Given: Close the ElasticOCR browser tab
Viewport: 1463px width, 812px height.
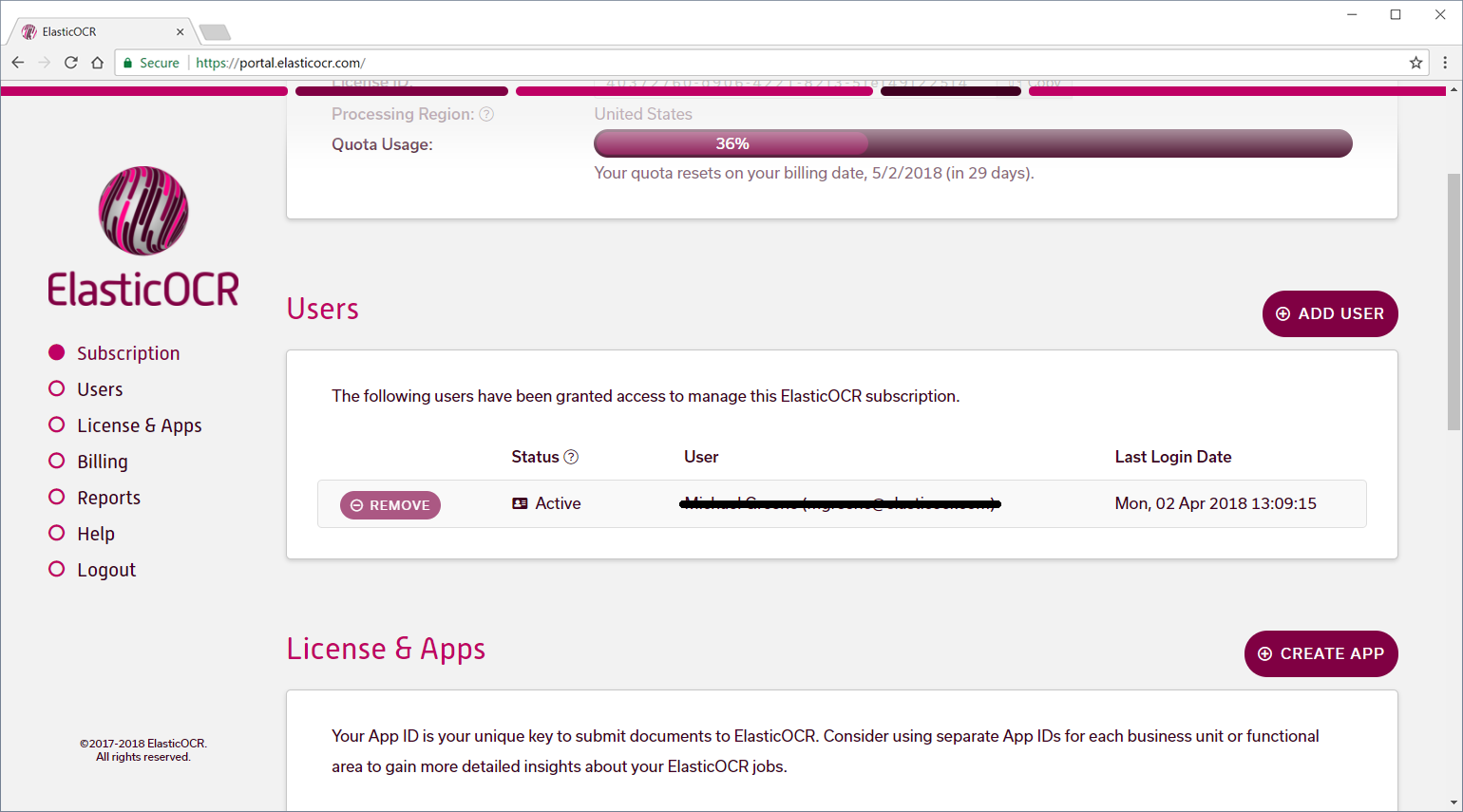Looking at the screenshot, I should click(180, 32).
